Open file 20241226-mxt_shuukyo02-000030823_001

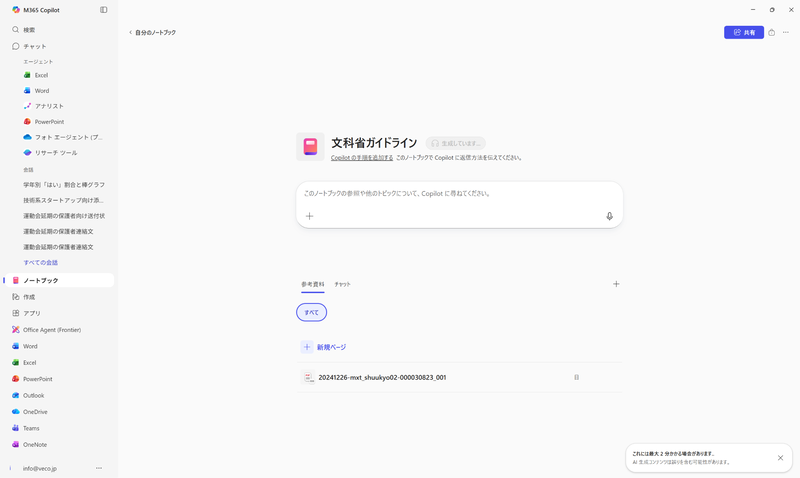tap(459, 378)
